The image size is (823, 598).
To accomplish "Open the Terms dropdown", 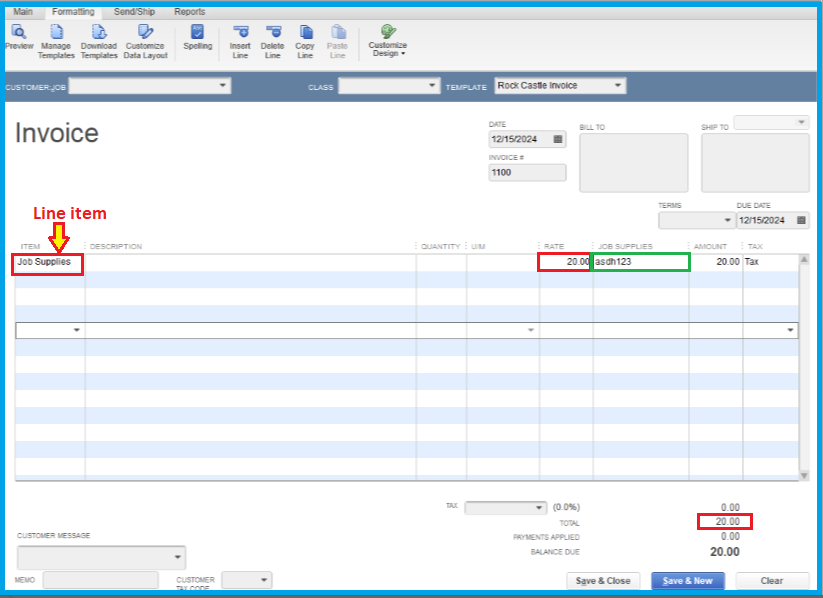I will point(727,221).
